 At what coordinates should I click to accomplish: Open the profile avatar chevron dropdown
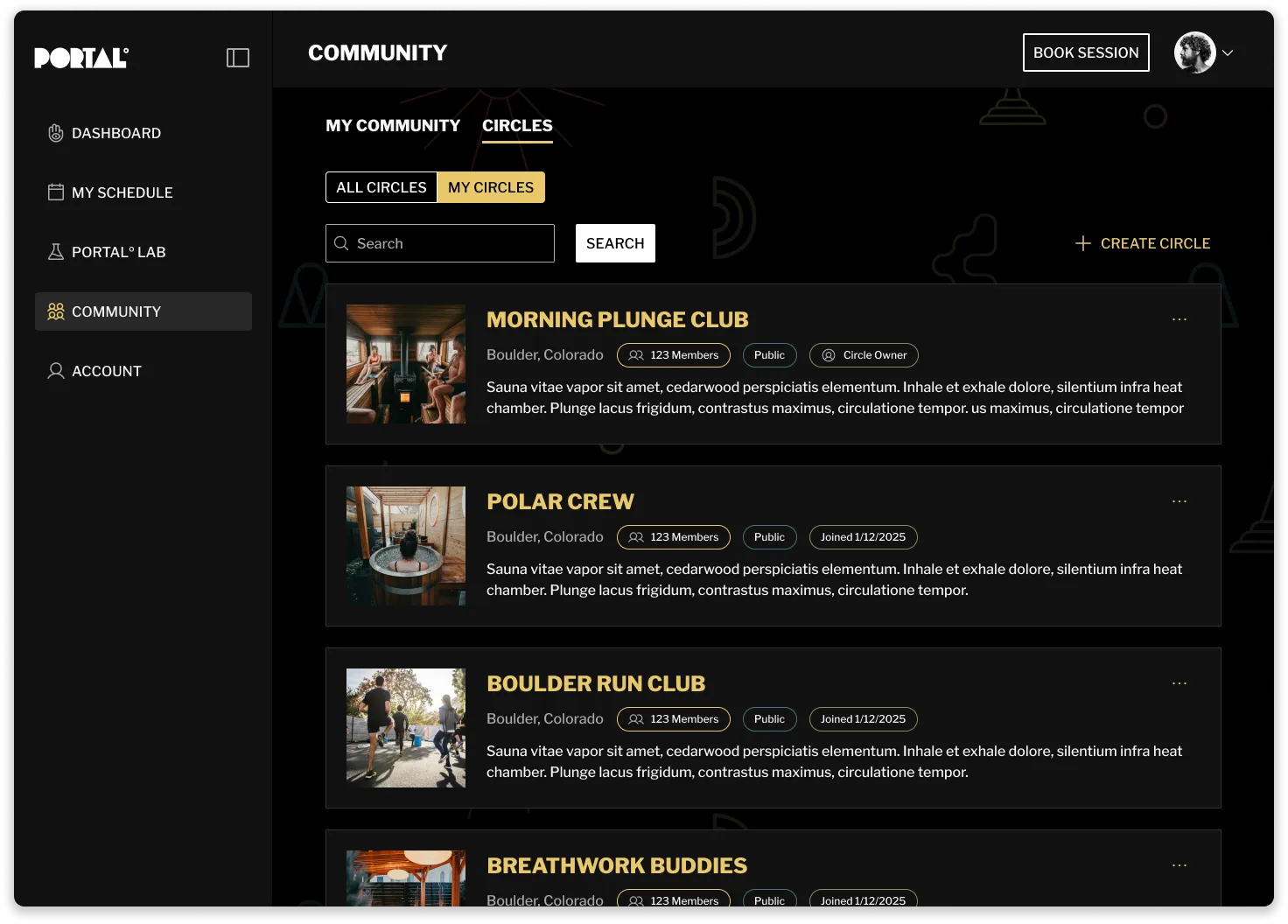1229,52
